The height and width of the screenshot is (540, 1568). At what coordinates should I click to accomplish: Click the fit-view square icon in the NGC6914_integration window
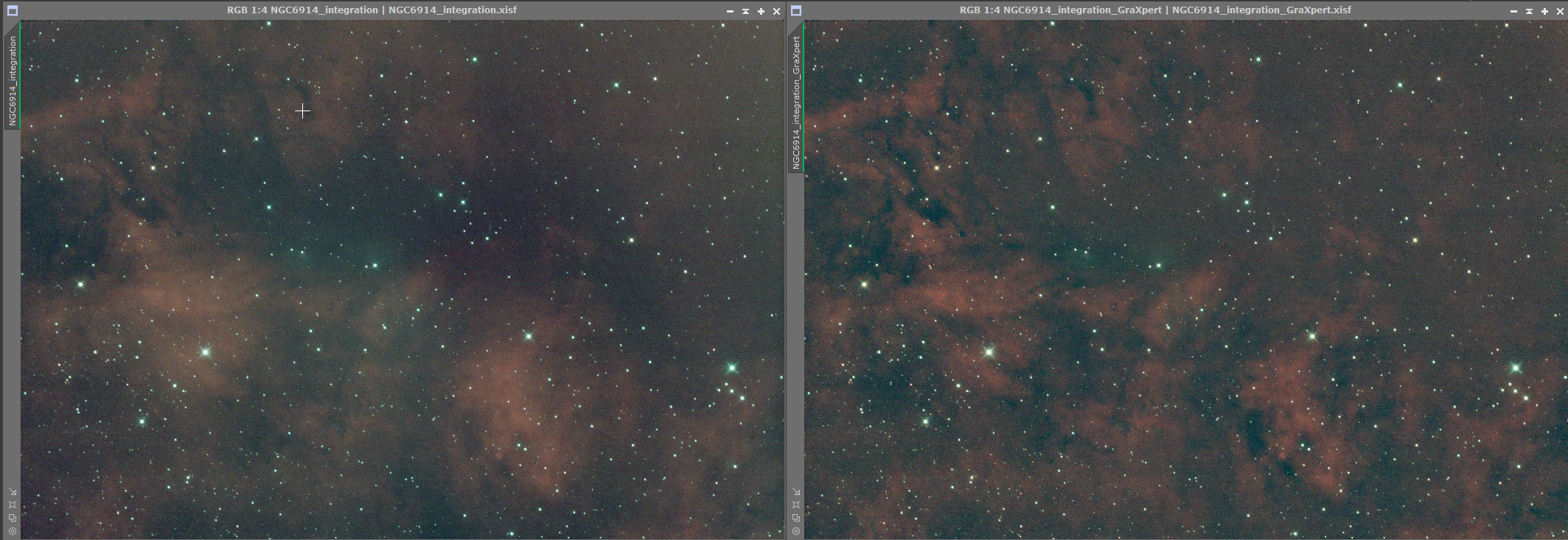pyautogui.click(x=13, y=505)
